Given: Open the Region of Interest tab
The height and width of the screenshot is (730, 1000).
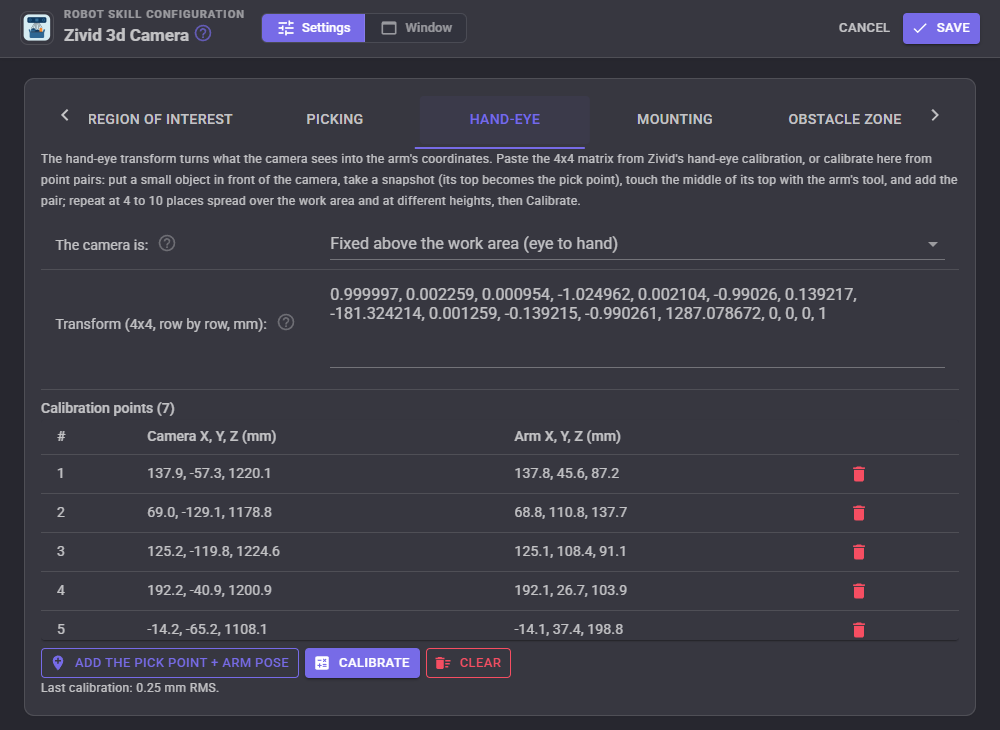Looking at the screenshot, I should (160, 119).
